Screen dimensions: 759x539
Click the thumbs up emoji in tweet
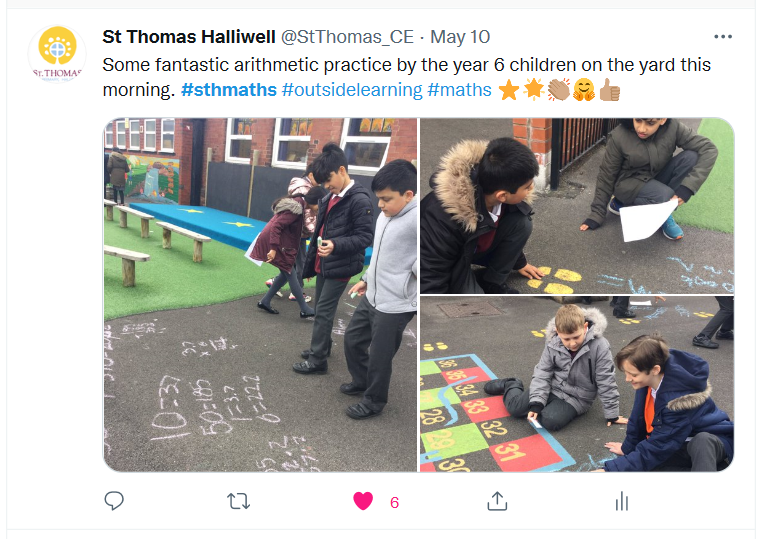tap(609, 90)
